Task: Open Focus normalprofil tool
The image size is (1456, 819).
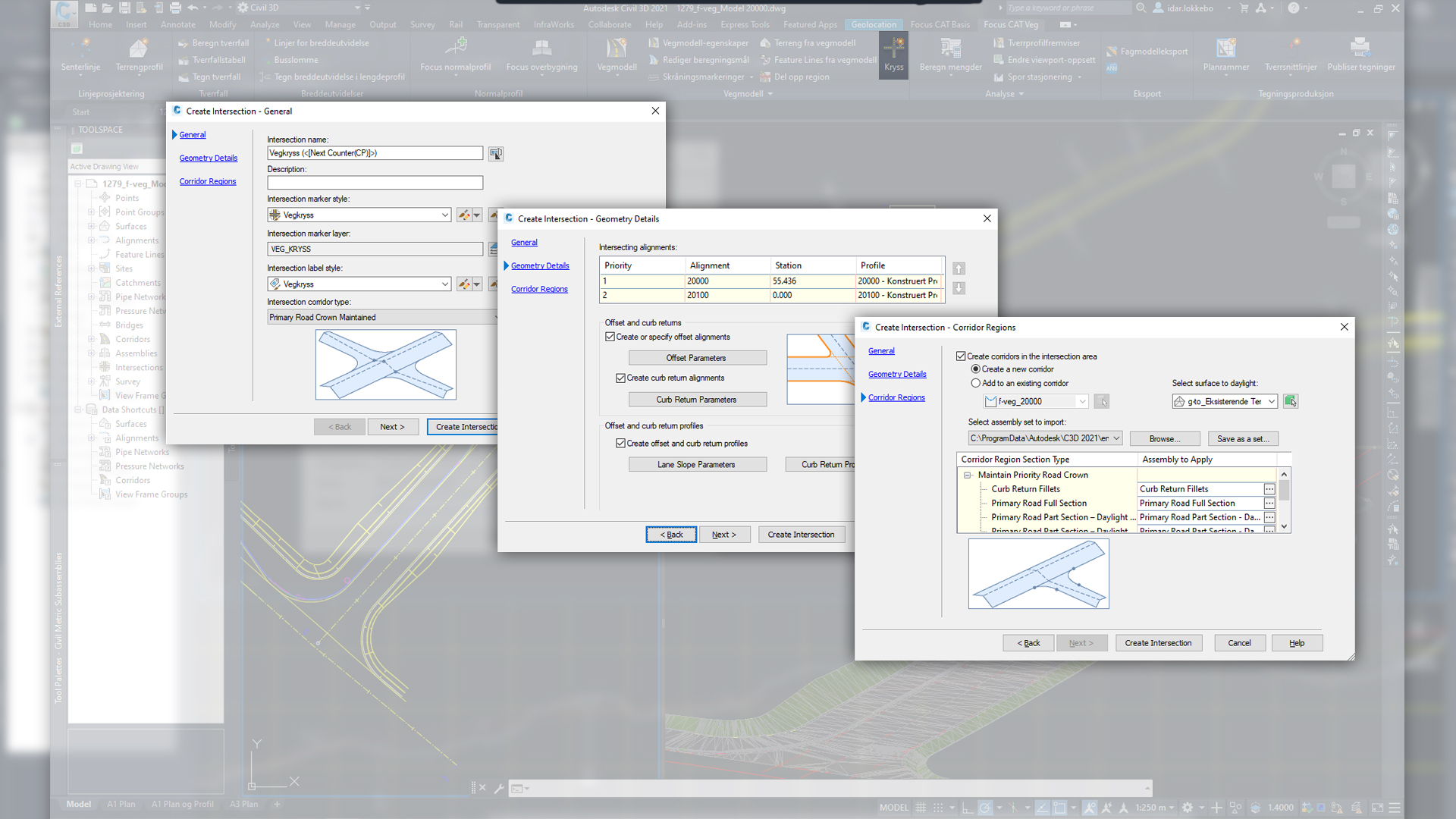Action: [455, 55]
